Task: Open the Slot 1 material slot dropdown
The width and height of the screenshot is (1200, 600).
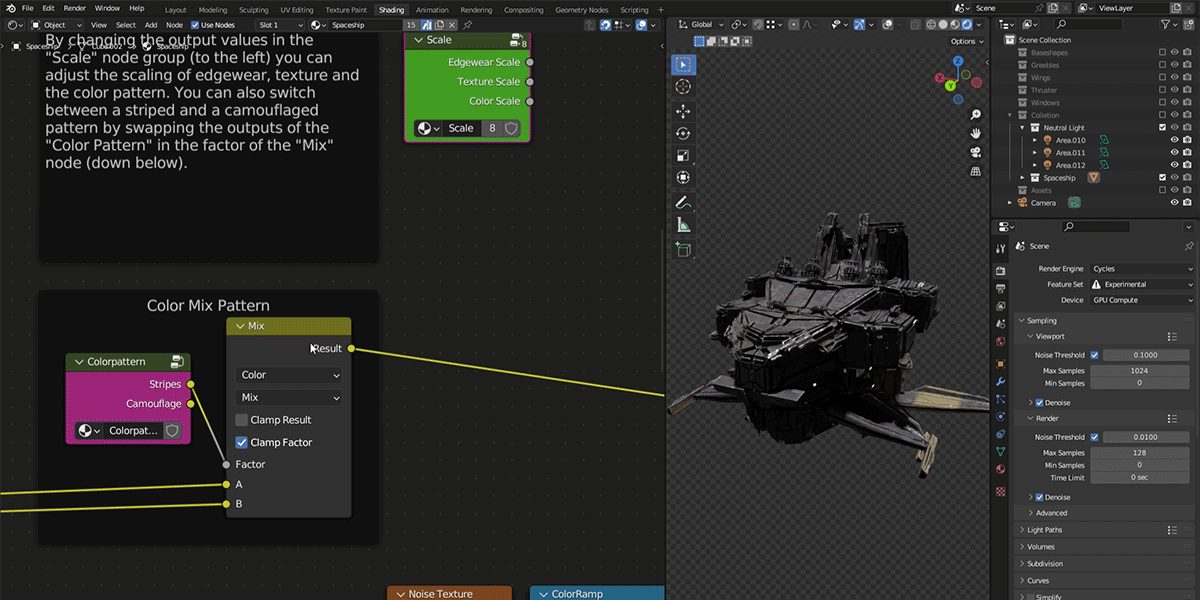Action: coord(279,24)
